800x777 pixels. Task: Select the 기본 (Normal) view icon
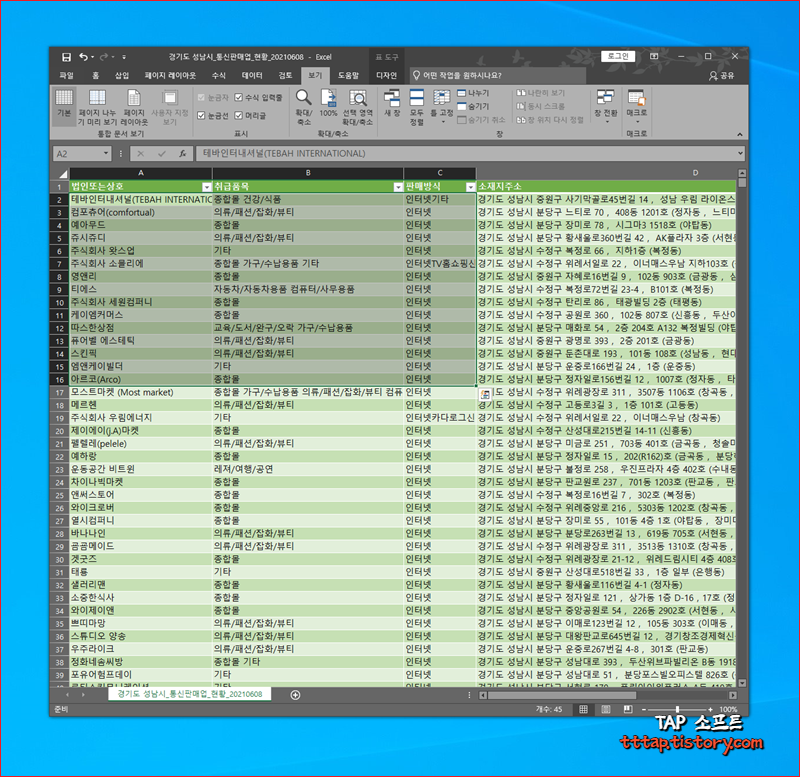coord(64,108)
